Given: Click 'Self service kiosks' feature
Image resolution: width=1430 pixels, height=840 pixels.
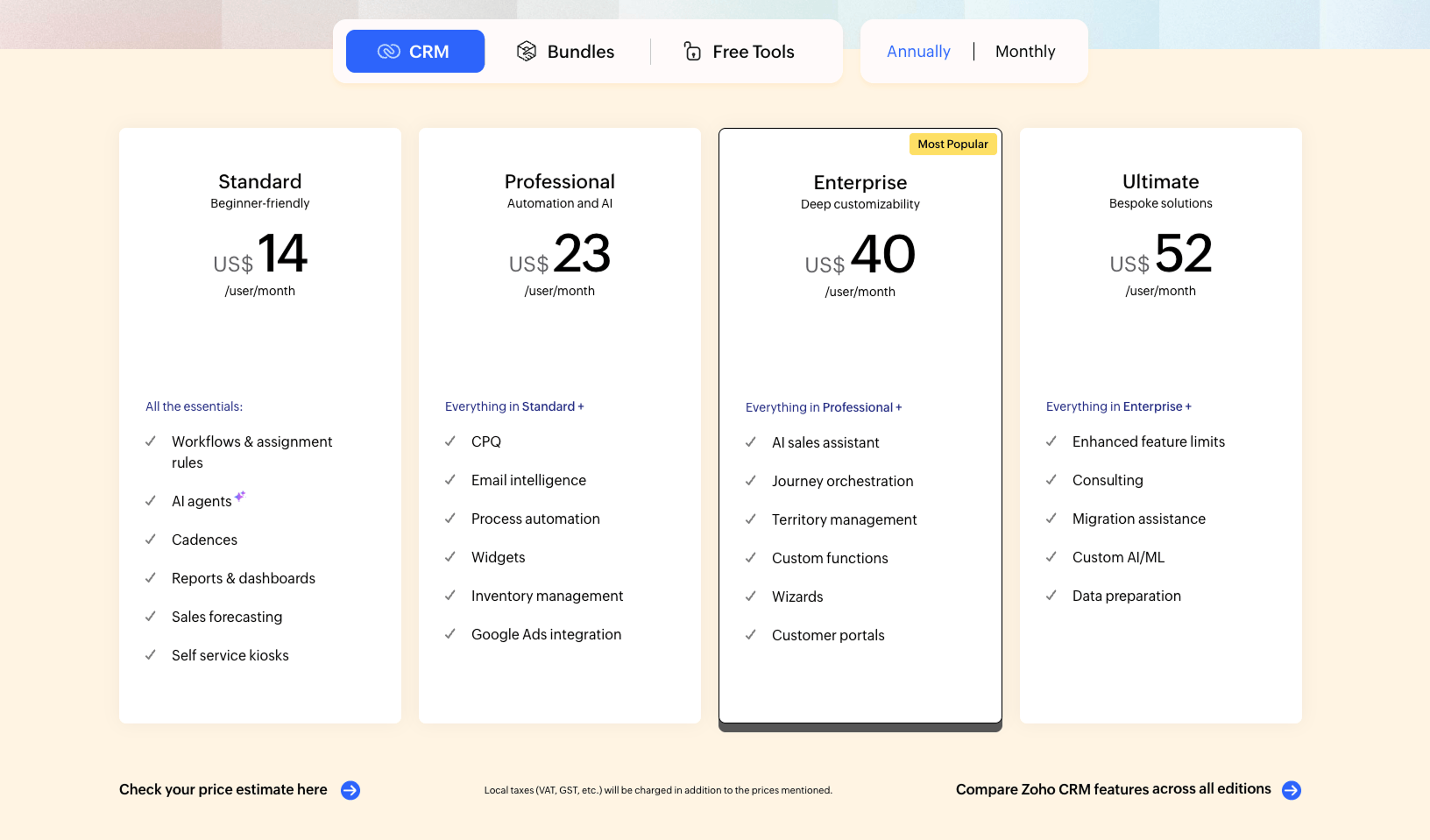Looking at the screenshot, I should [230, 655].
